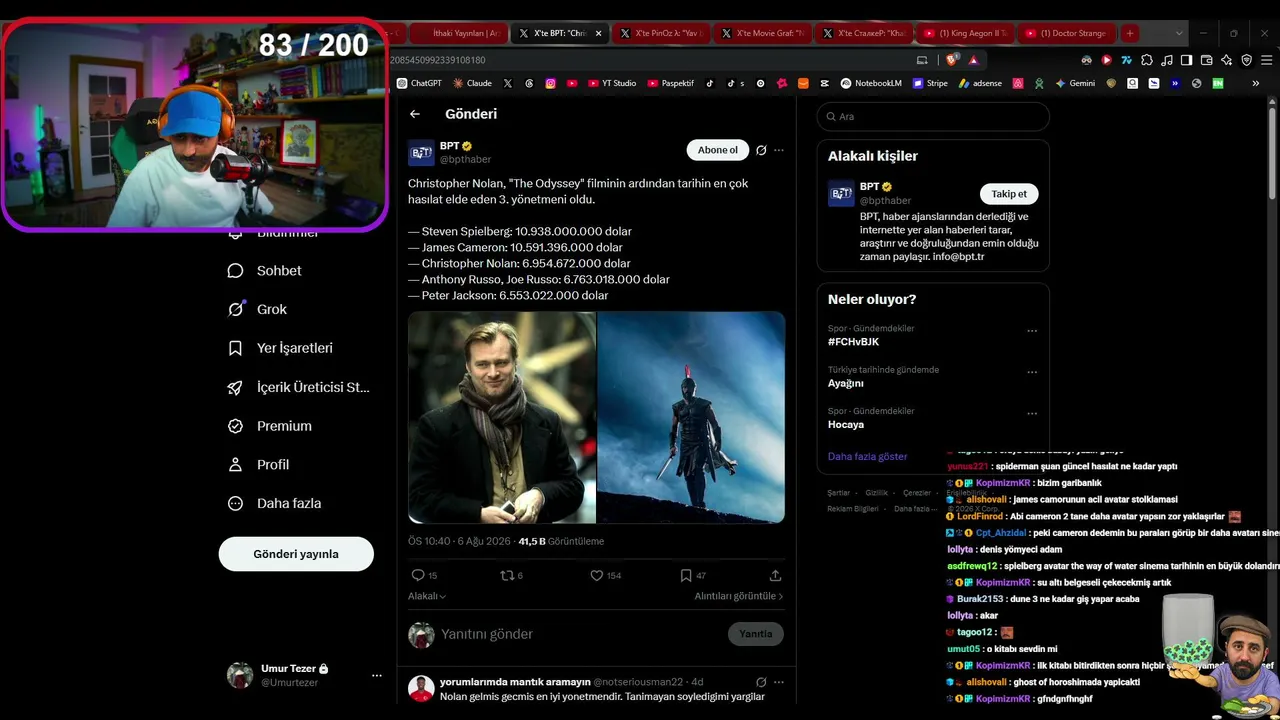Switch to the X'te СталкеР tab

point(864,33)
